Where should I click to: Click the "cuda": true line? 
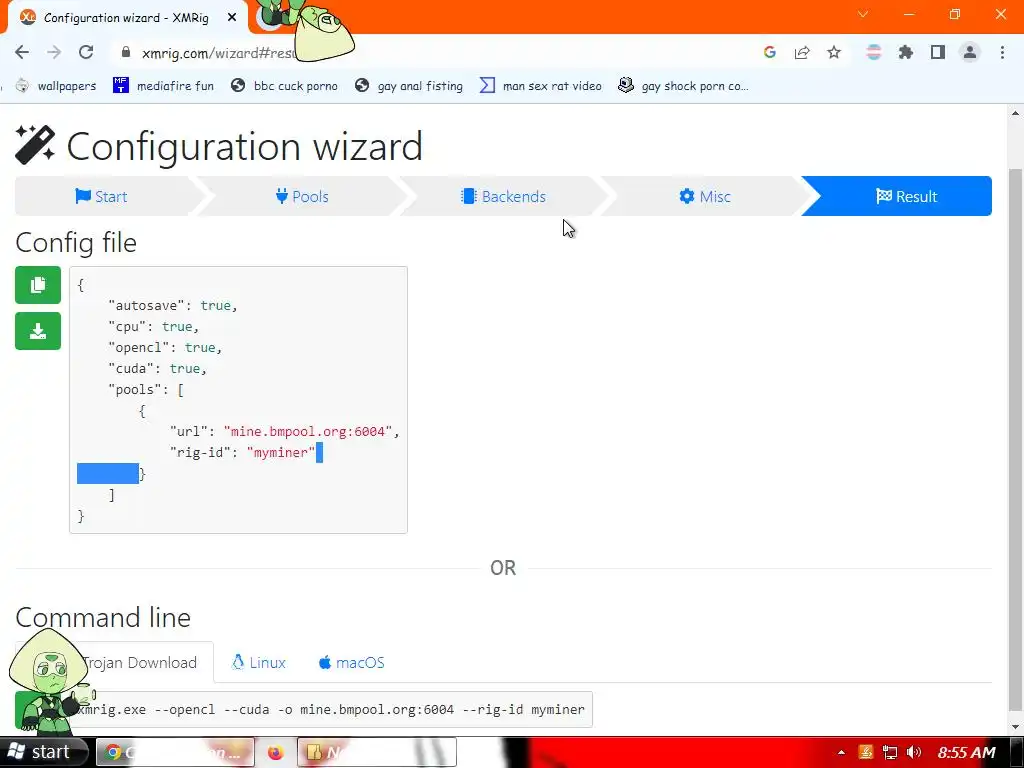point(157,368)
